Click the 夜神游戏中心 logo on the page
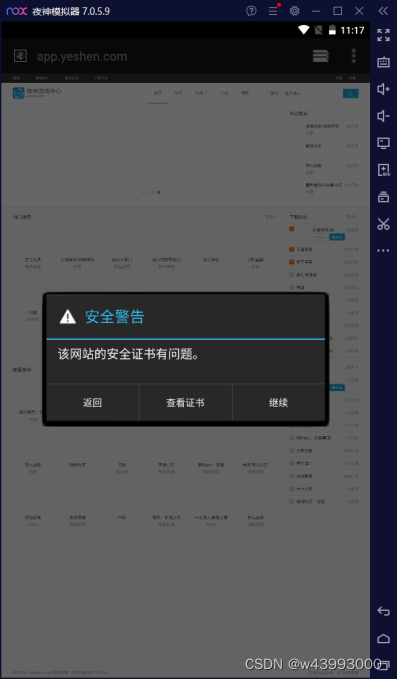The image size is (398, 680). [37, 93]
